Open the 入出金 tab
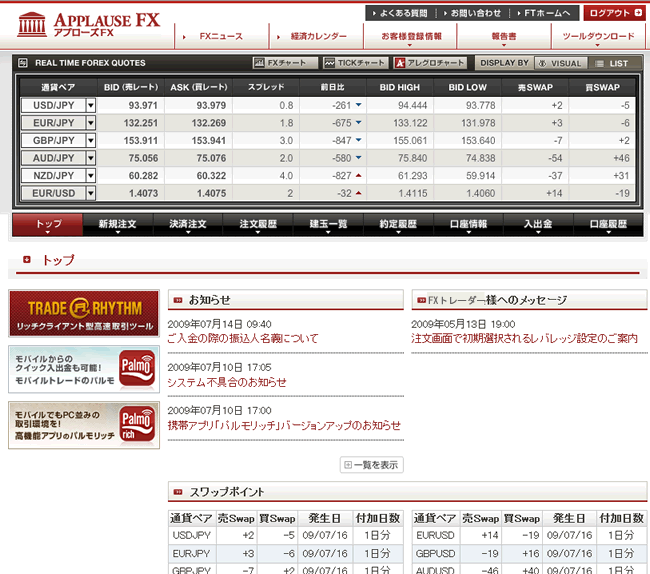This screenshot has width=650, height=574. [x=538, y=225]
